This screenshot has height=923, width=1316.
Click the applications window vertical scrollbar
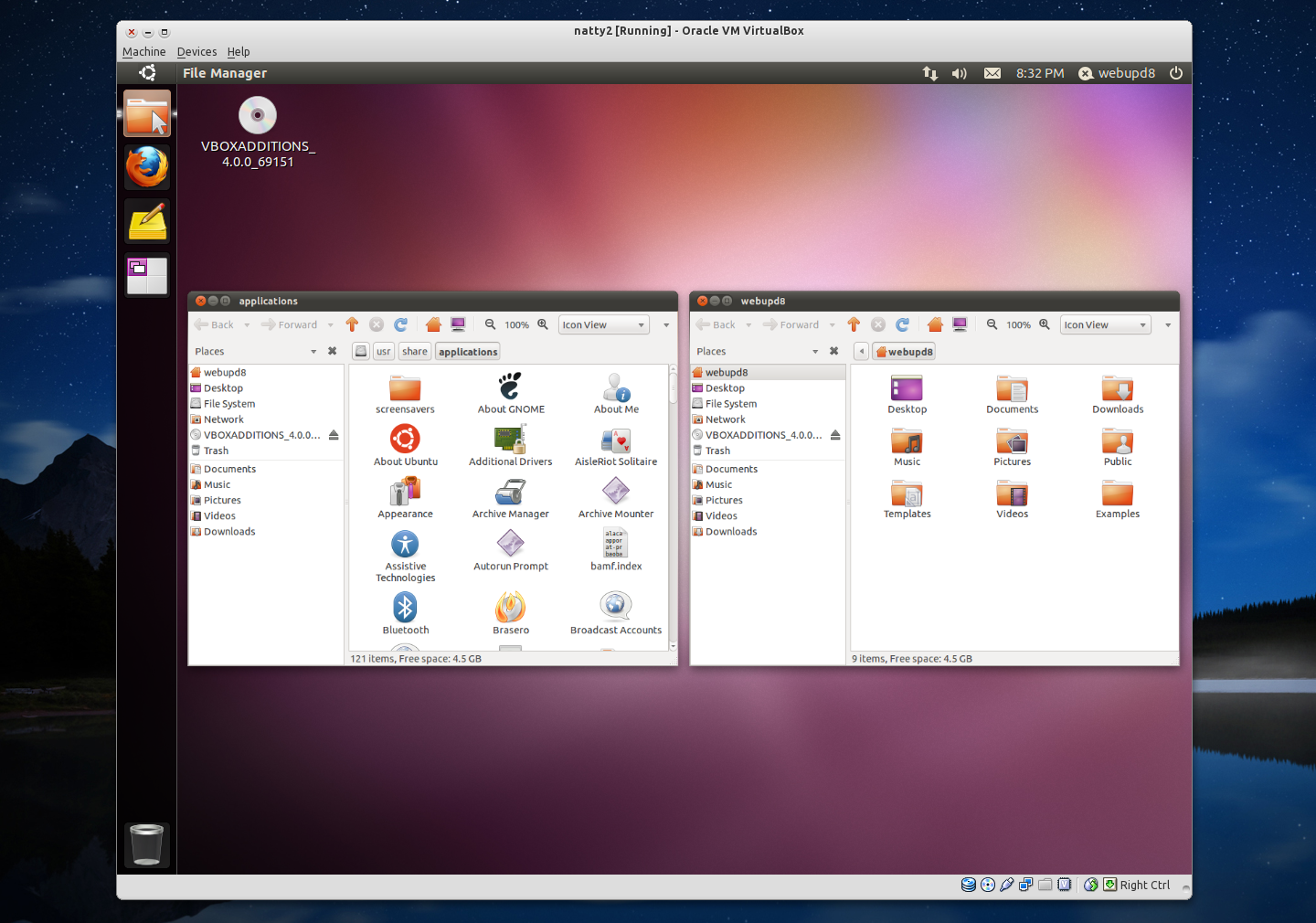[674, 507]
